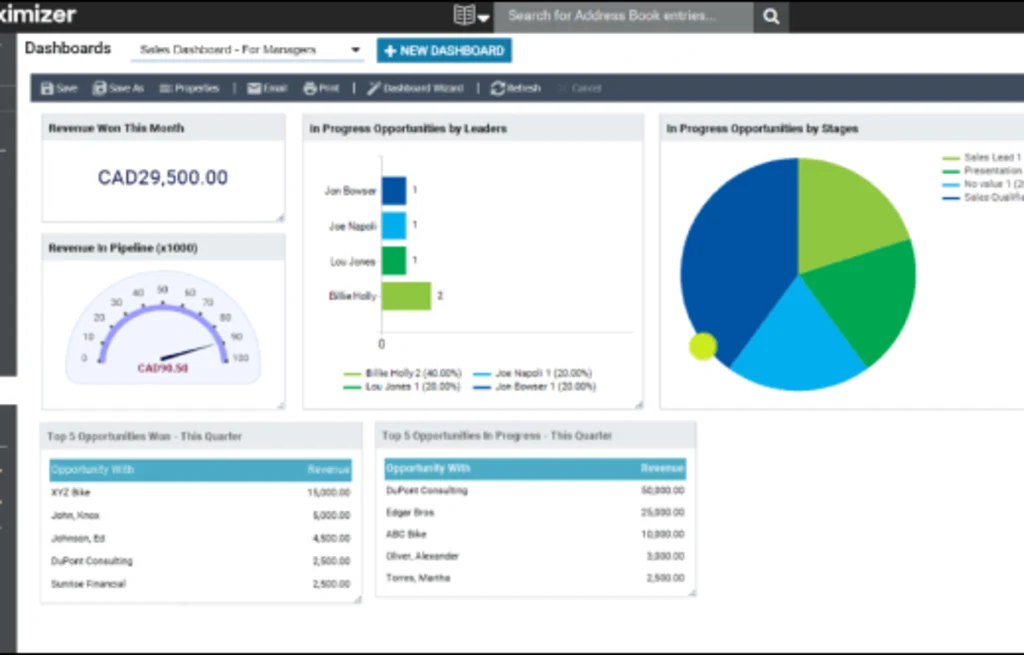Select the XYZ Bike row

tap(200, 492)
